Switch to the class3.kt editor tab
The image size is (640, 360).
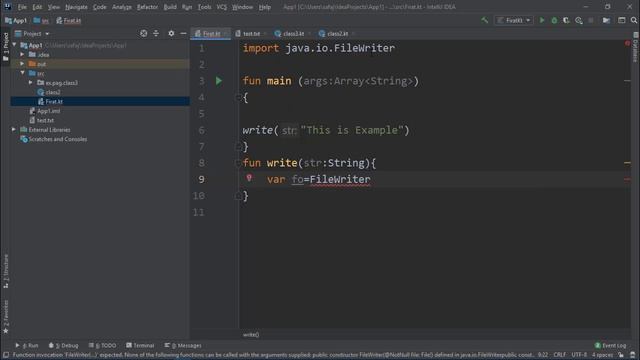tap(292, 33)
